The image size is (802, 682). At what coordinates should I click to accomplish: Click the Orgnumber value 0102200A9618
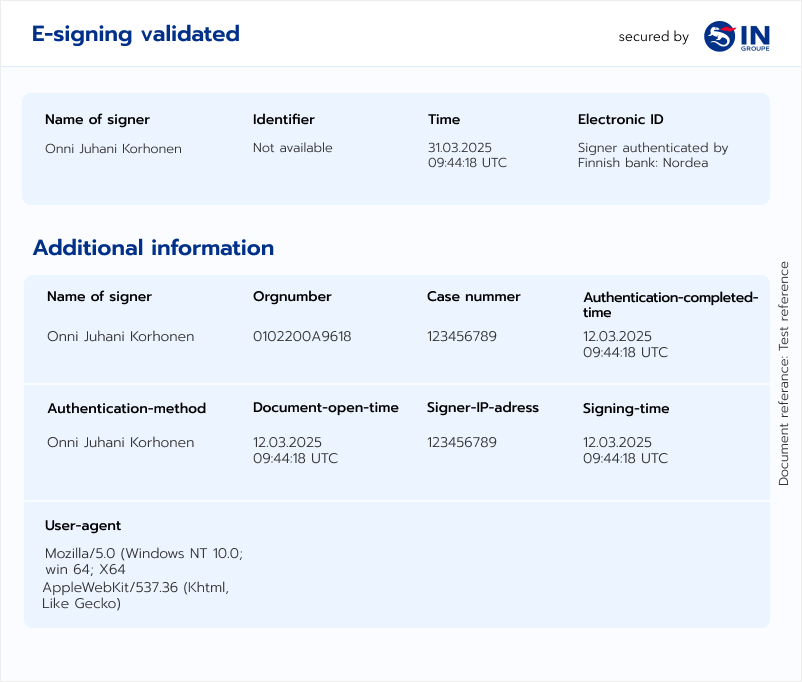[302, 336]
